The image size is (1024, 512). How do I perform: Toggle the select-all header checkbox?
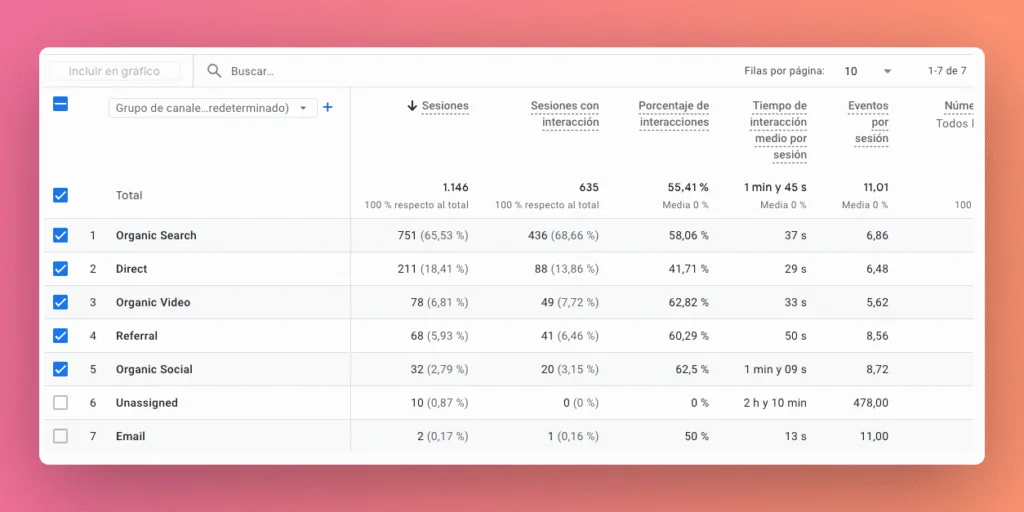[60, 103]
